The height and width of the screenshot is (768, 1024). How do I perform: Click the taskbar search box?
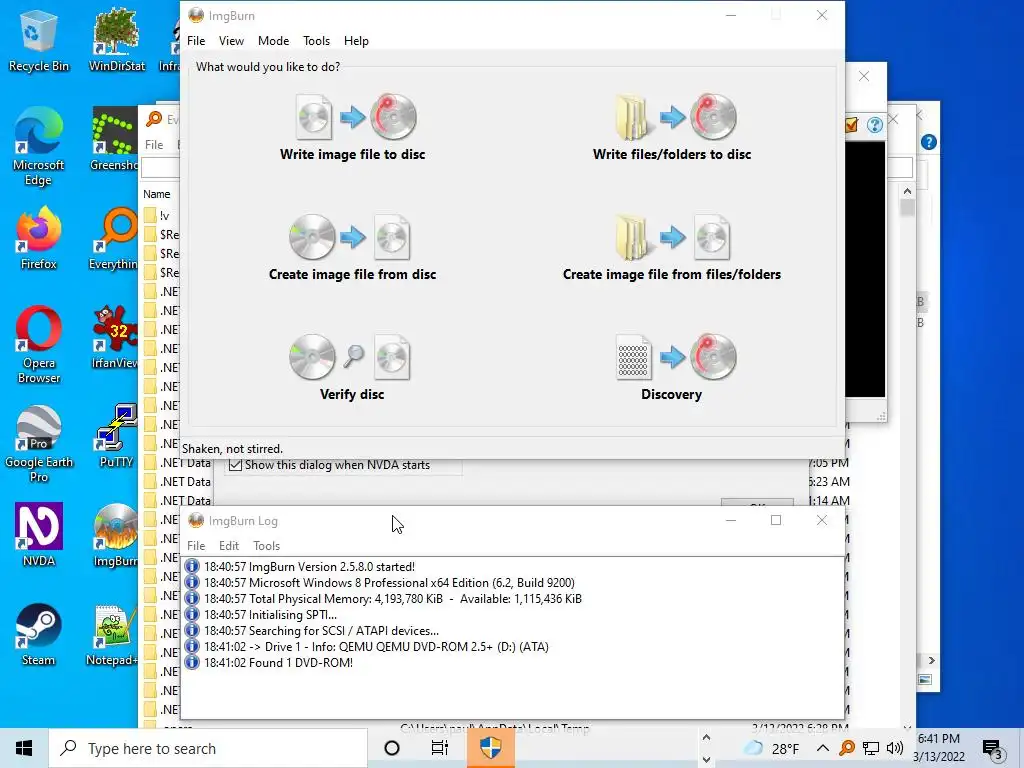208,748
